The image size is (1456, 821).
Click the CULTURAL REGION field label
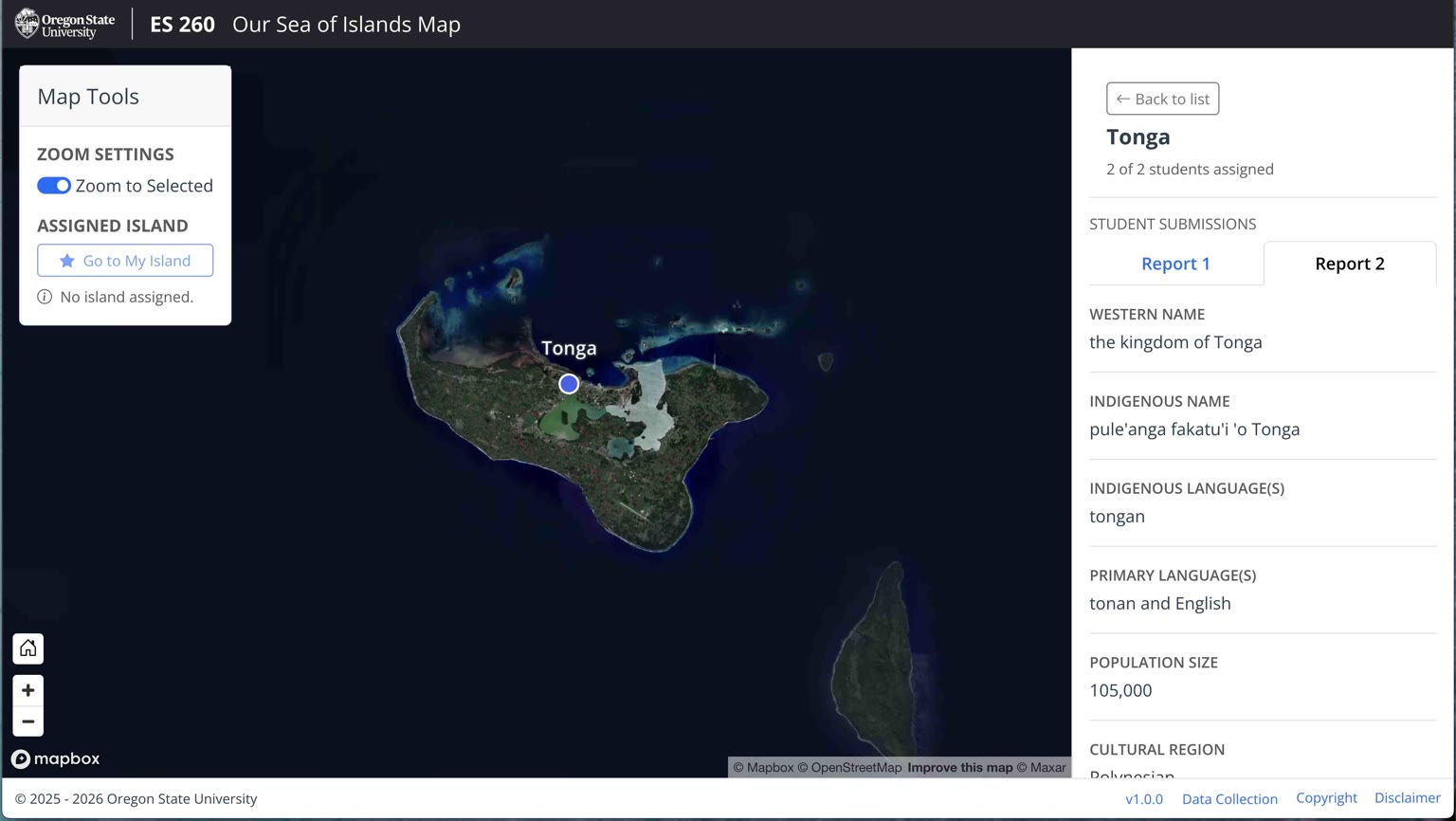pyautogui.click(x=1156, y=749)
